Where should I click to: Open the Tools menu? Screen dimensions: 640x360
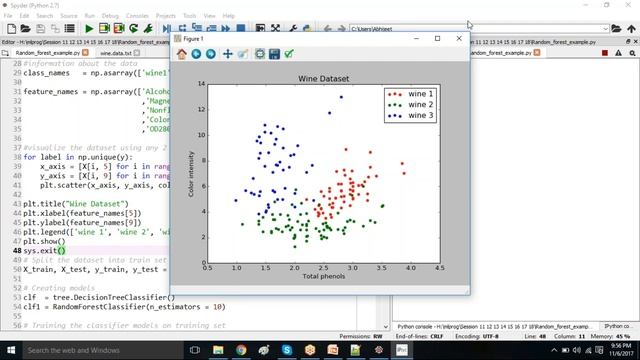click(x=189, y=16)
